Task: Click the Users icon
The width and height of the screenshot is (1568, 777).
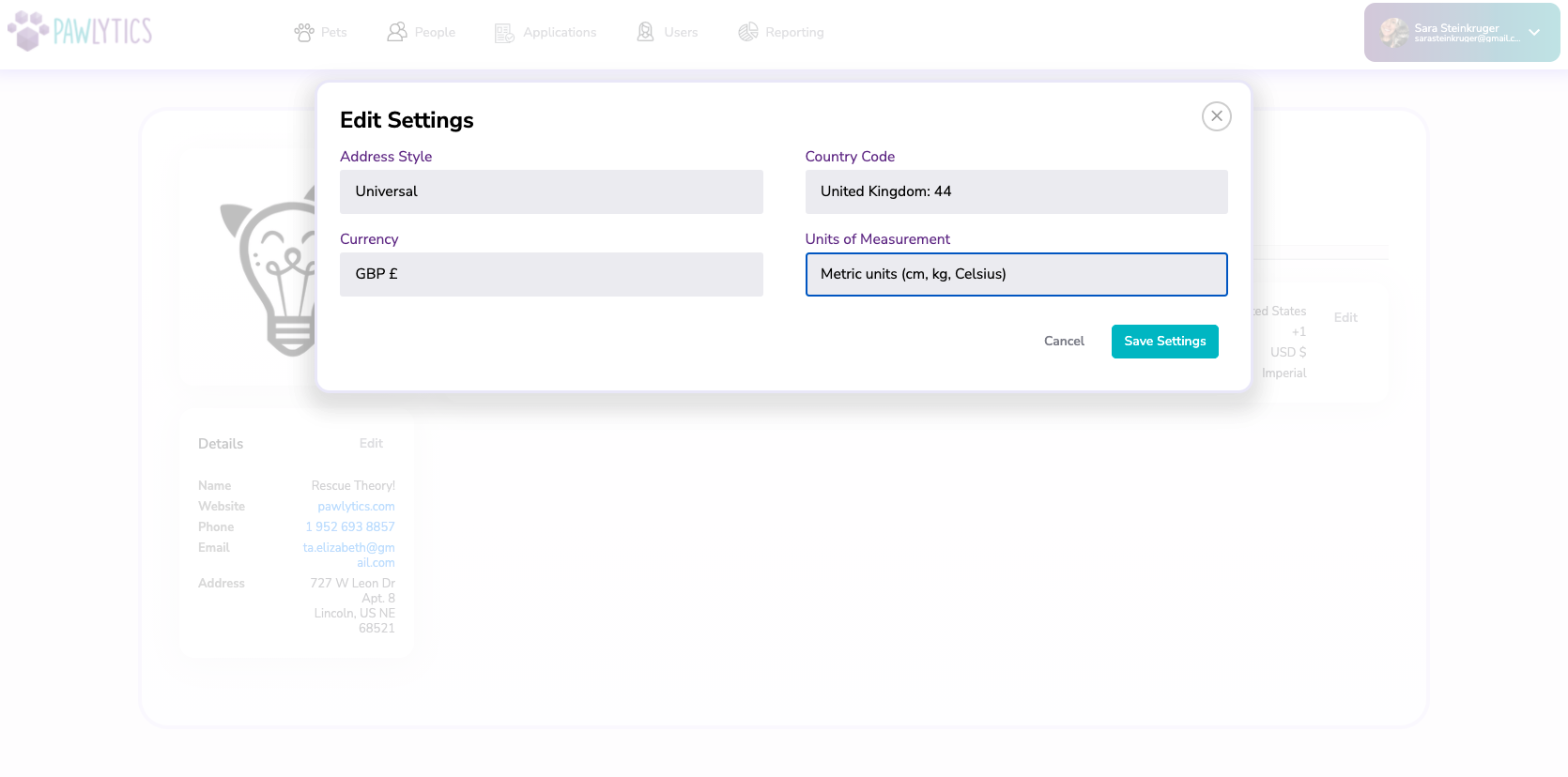Action: (645, 32)
